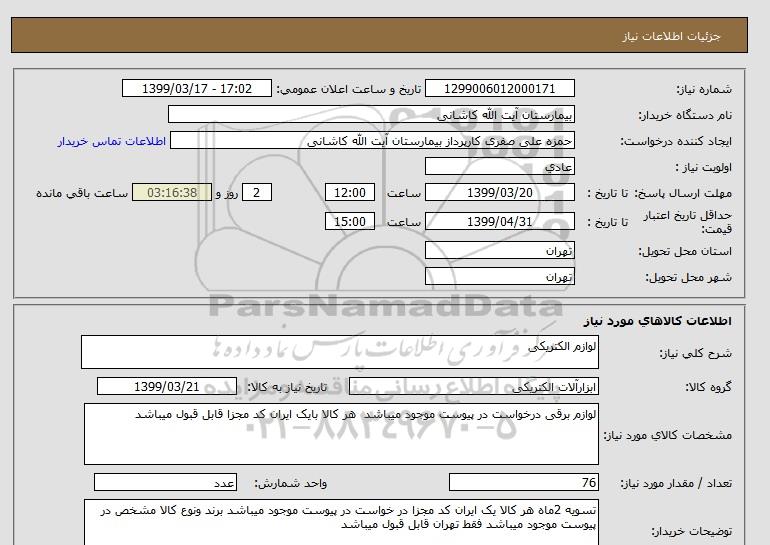Viewport: 770px width, 545px height.
Task: Click the تعداد / مقدار مورد نیاز label
Action: (x=676, y=483)
